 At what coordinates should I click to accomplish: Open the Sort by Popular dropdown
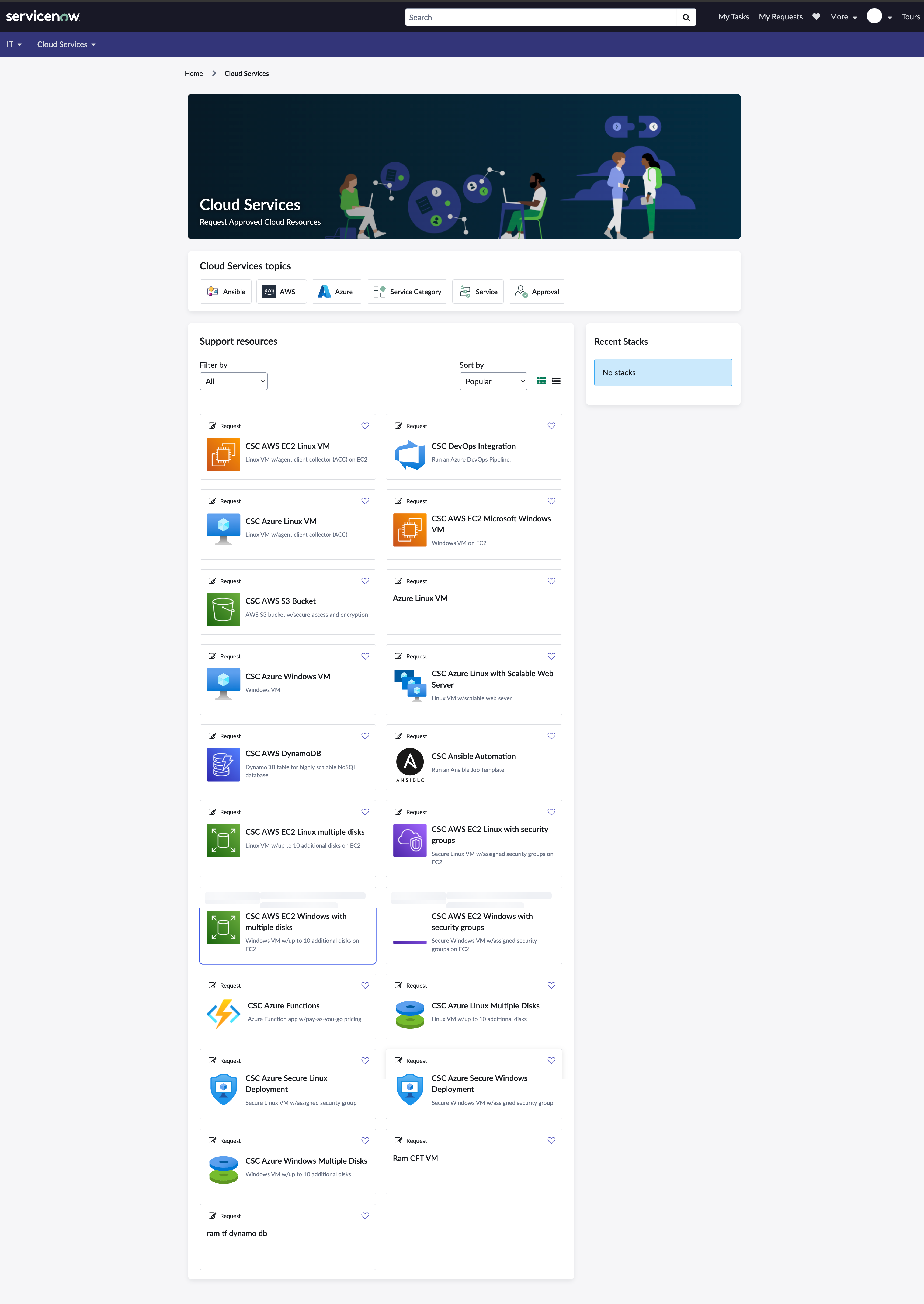[493, 381]
